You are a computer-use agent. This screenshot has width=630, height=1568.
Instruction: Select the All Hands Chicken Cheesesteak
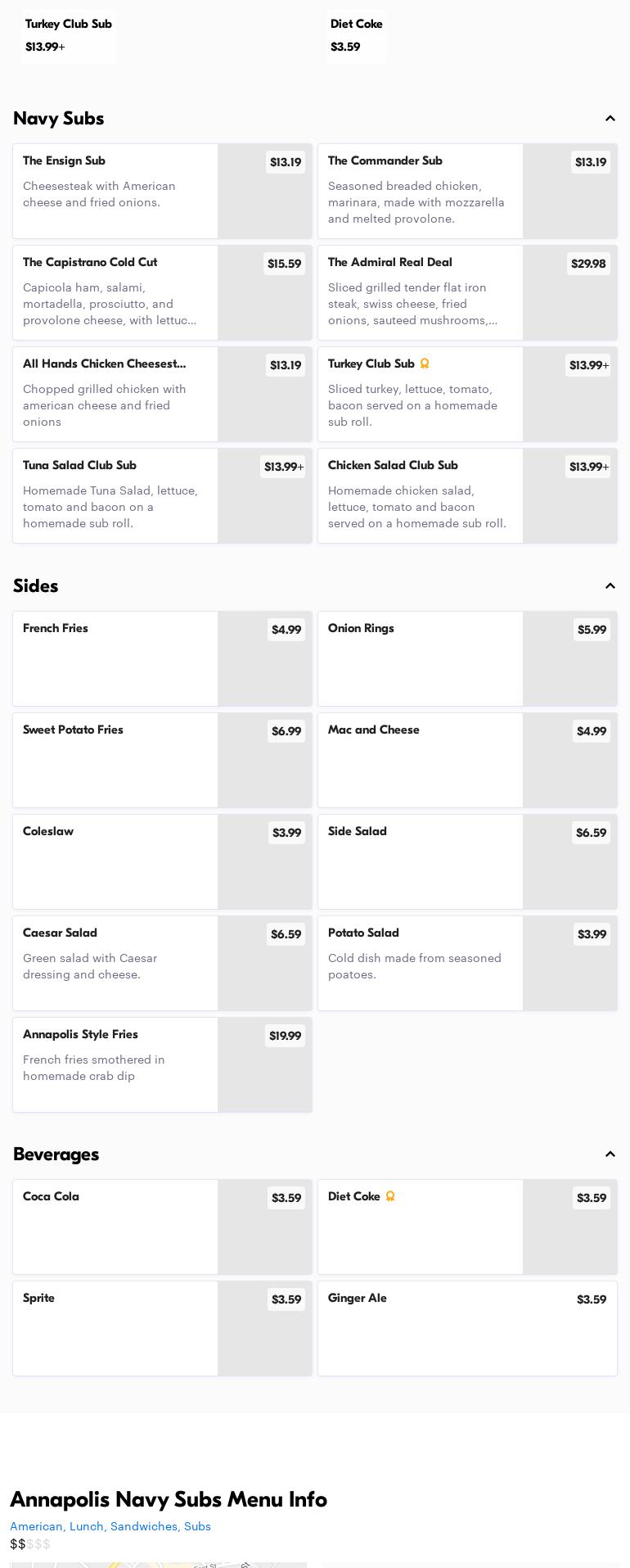(162, 394)
